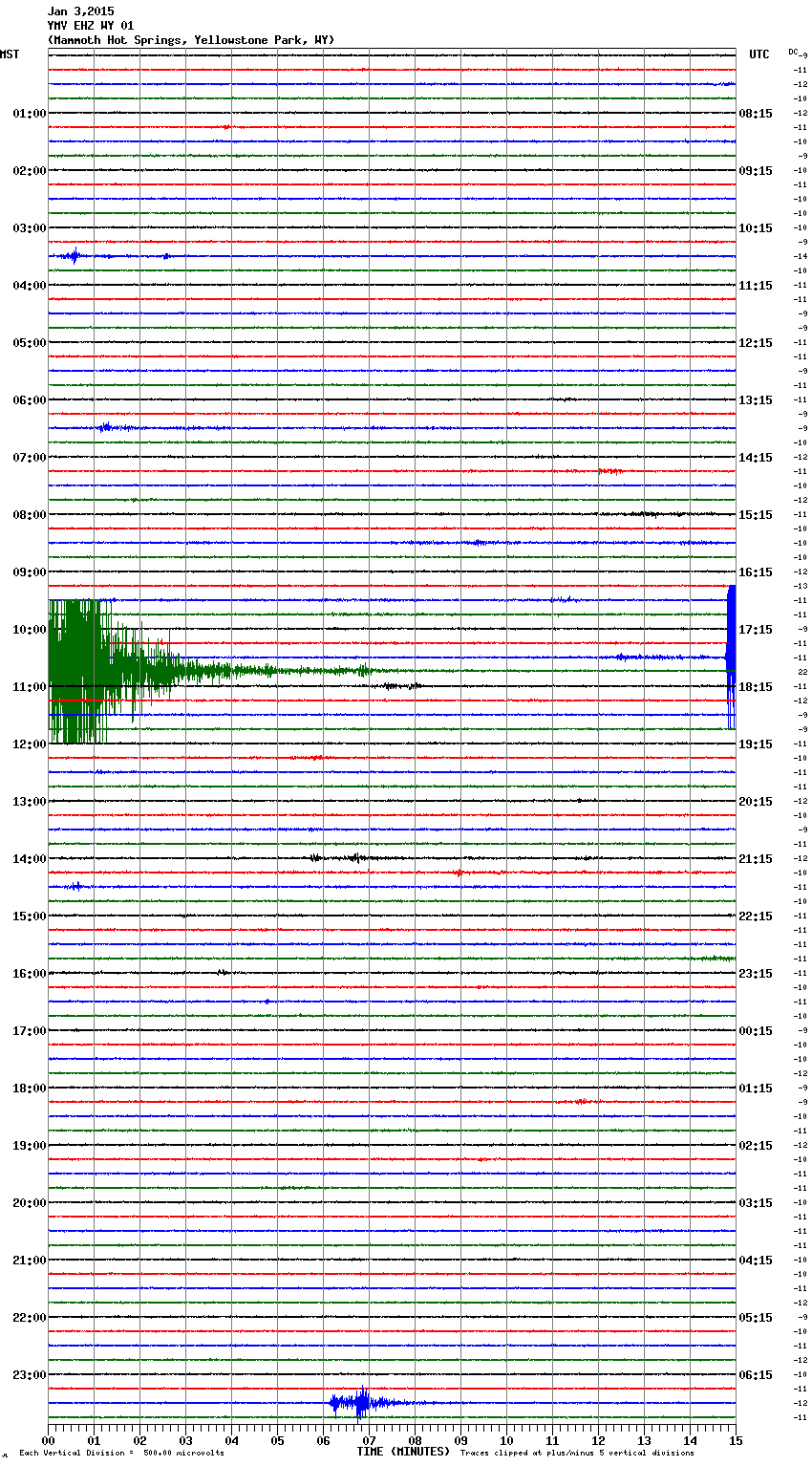Screen dimensions: 812x1466
Task: Click the date header 'Jan 3,2015'
Action: pos(80,11)
